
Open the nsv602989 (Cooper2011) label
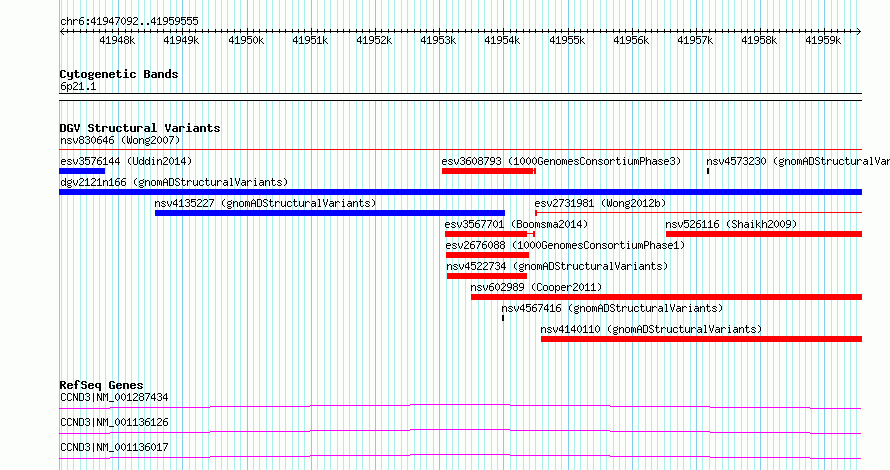536,287
